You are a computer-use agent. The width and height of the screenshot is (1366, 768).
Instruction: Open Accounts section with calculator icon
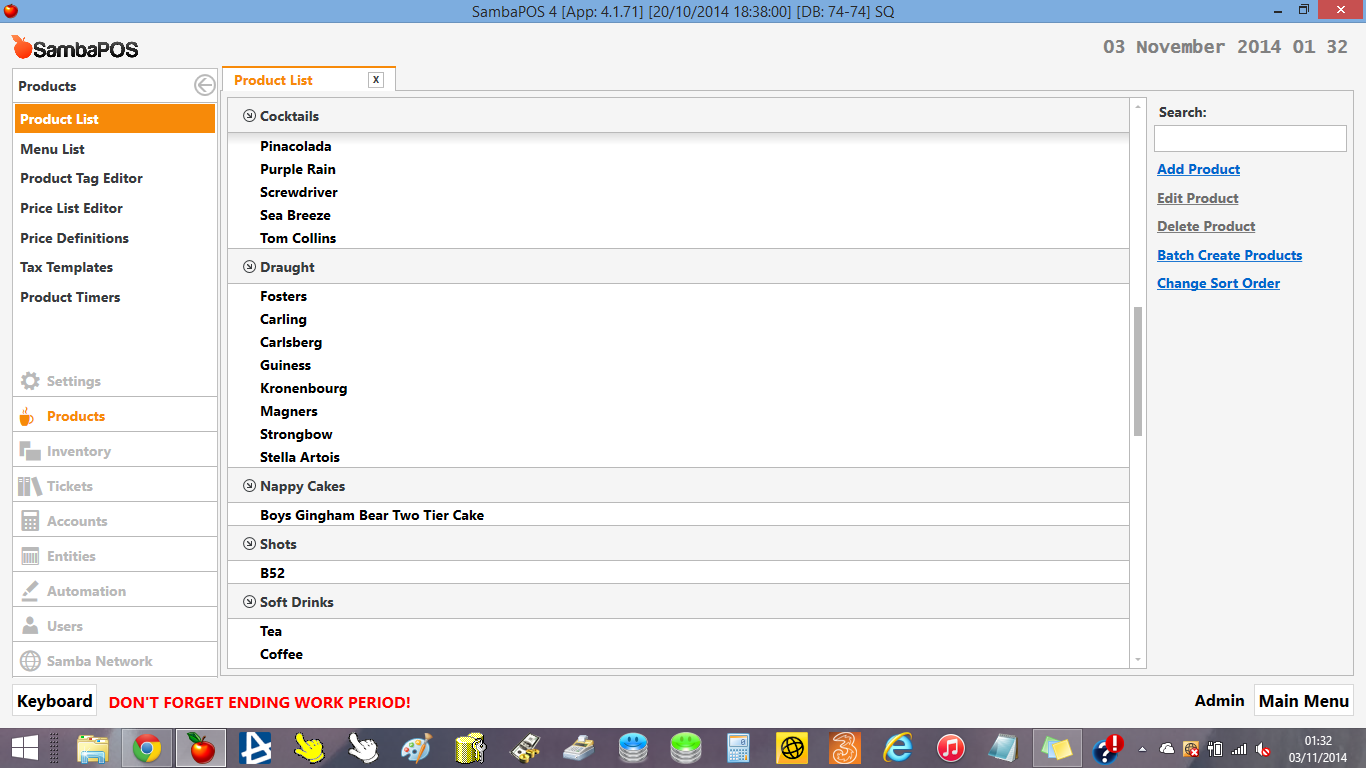pyautogui.click(x=76, y=521)
